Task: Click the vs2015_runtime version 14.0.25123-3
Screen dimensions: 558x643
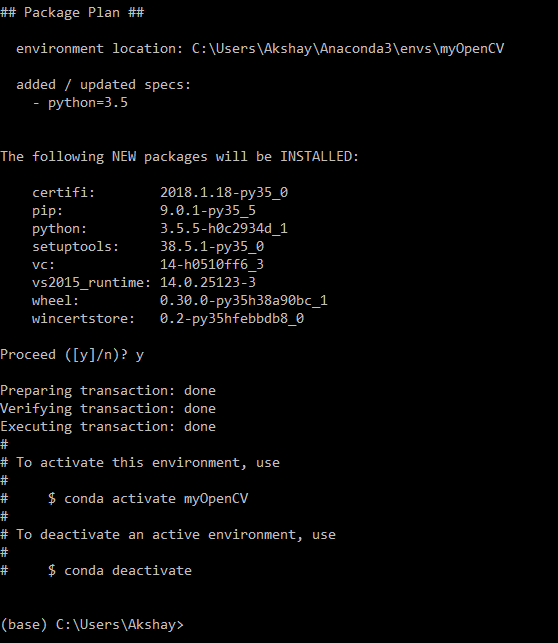Action: [x=208, y=283]
